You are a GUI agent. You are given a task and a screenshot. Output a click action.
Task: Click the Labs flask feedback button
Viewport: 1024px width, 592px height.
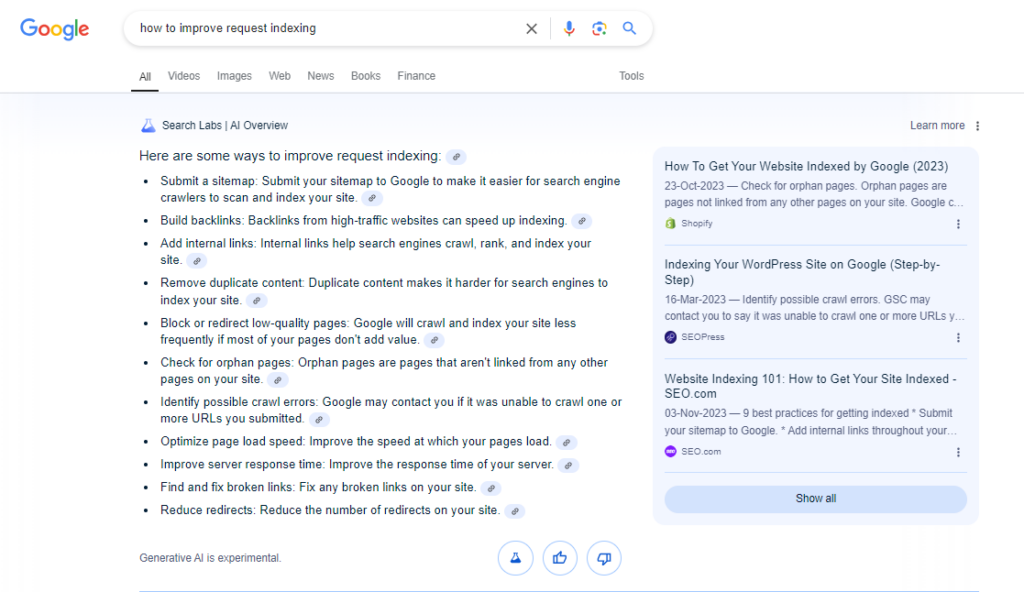516,558
